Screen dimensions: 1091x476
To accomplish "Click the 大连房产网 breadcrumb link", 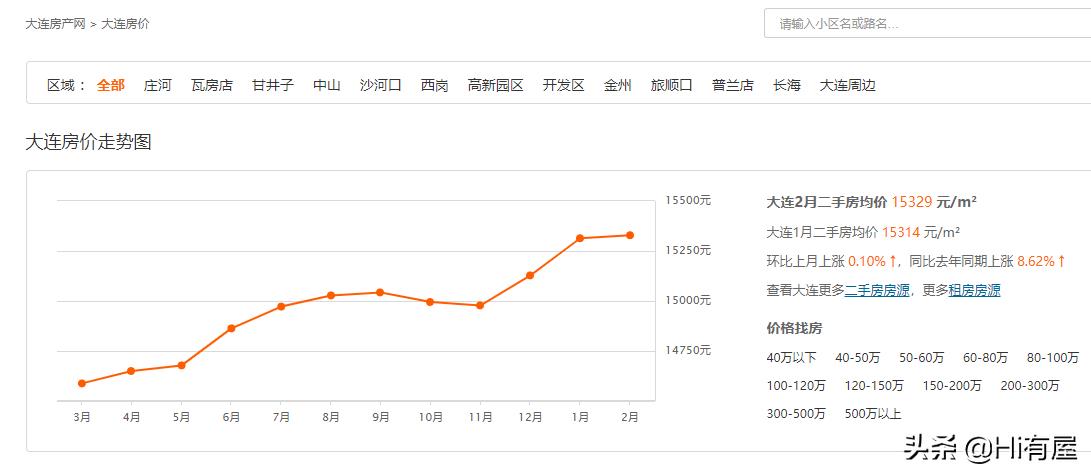I will pyautogui.click(x=55, y=23).
